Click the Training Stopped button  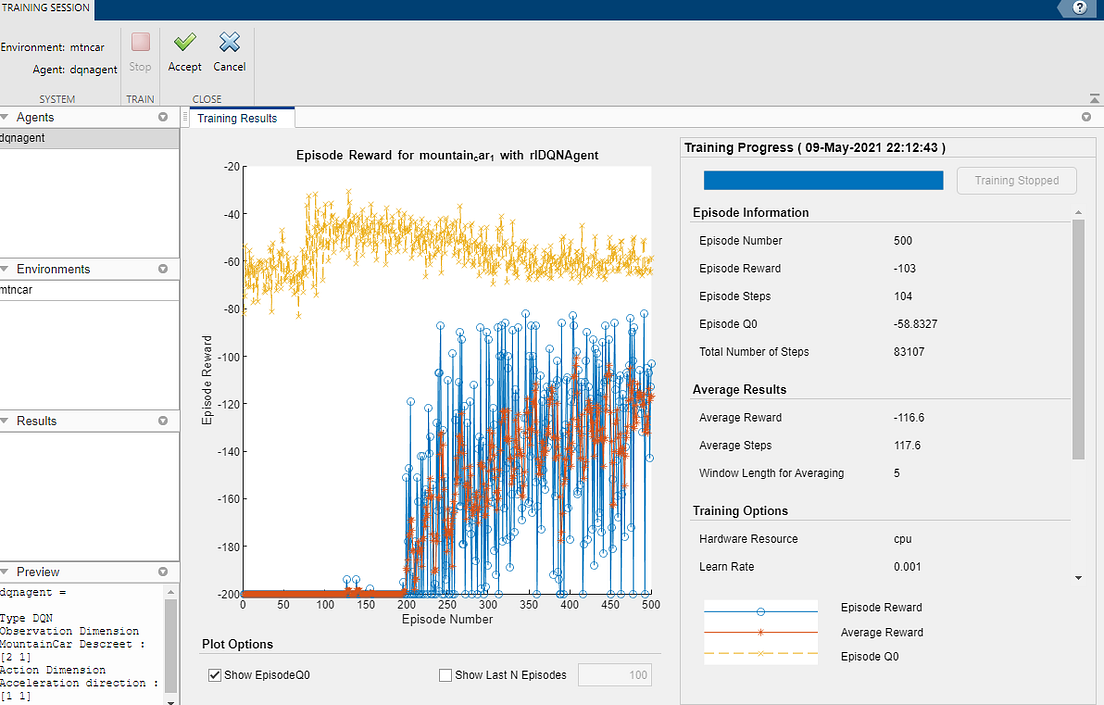tap(1016, 180)
